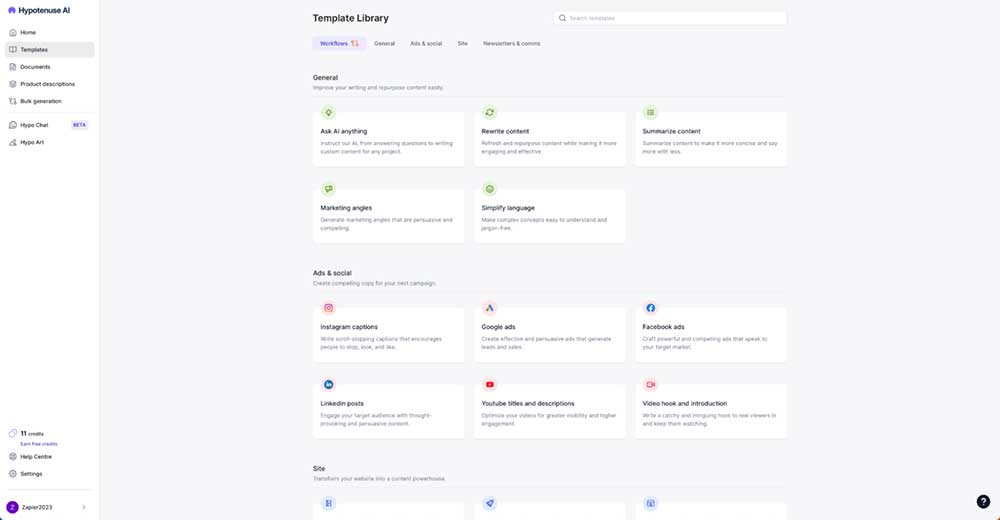Open the Marketing angles template

tap(388, 215)
